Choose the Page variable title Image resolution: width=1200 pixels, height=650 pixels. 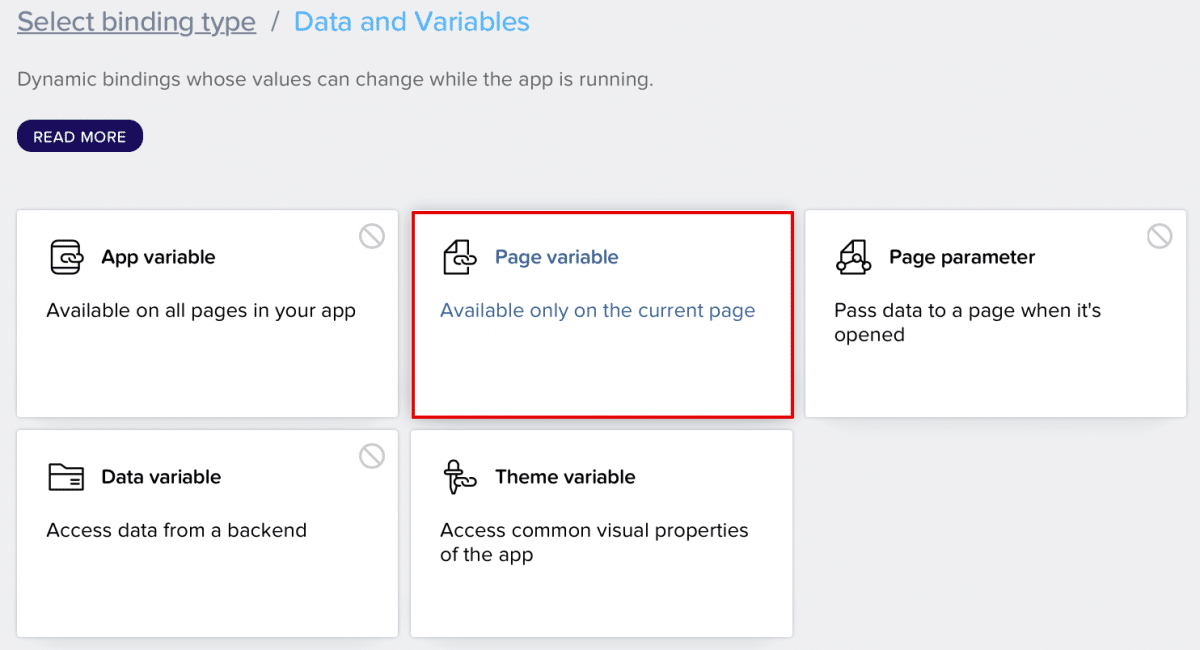pyautogui.click(x=557, y=257)
